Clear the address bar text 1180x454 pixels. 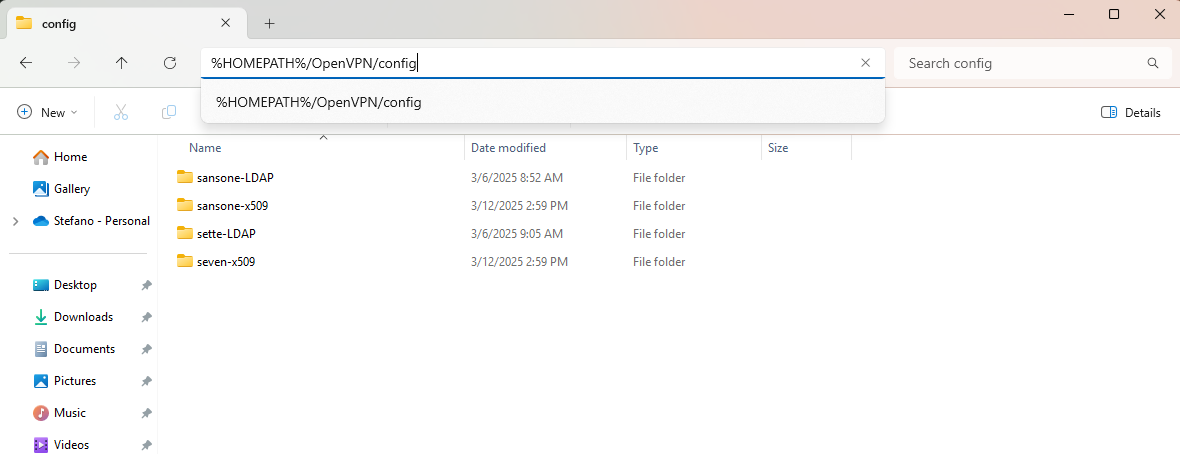click(865, 63)
